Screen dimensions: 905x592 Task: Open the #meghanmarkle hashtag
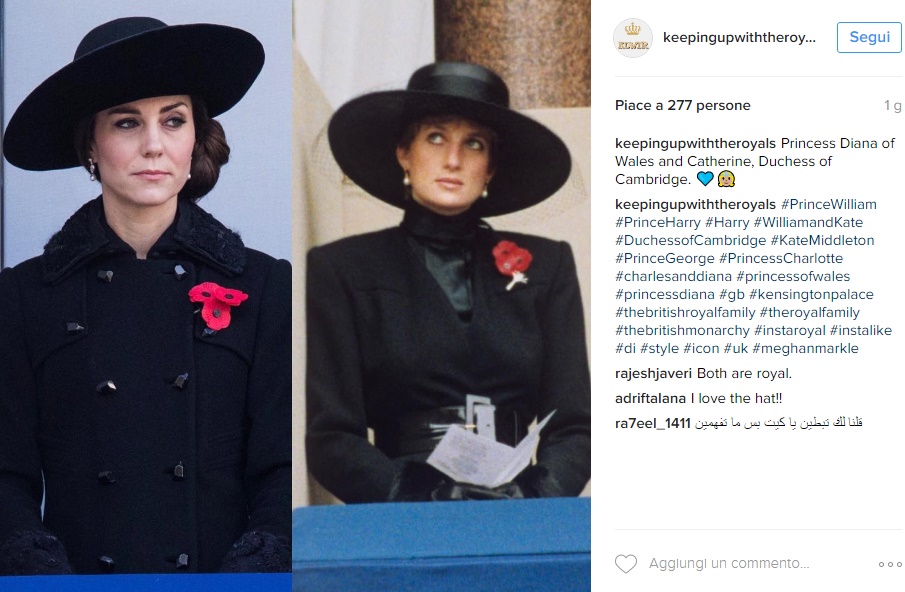[x=805, y=349]
